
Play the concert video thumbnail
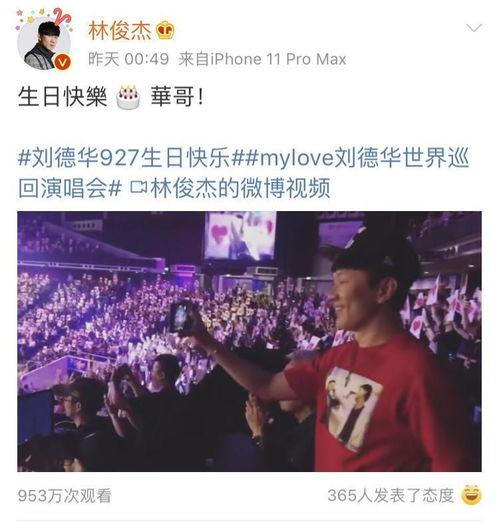point(249,341)
